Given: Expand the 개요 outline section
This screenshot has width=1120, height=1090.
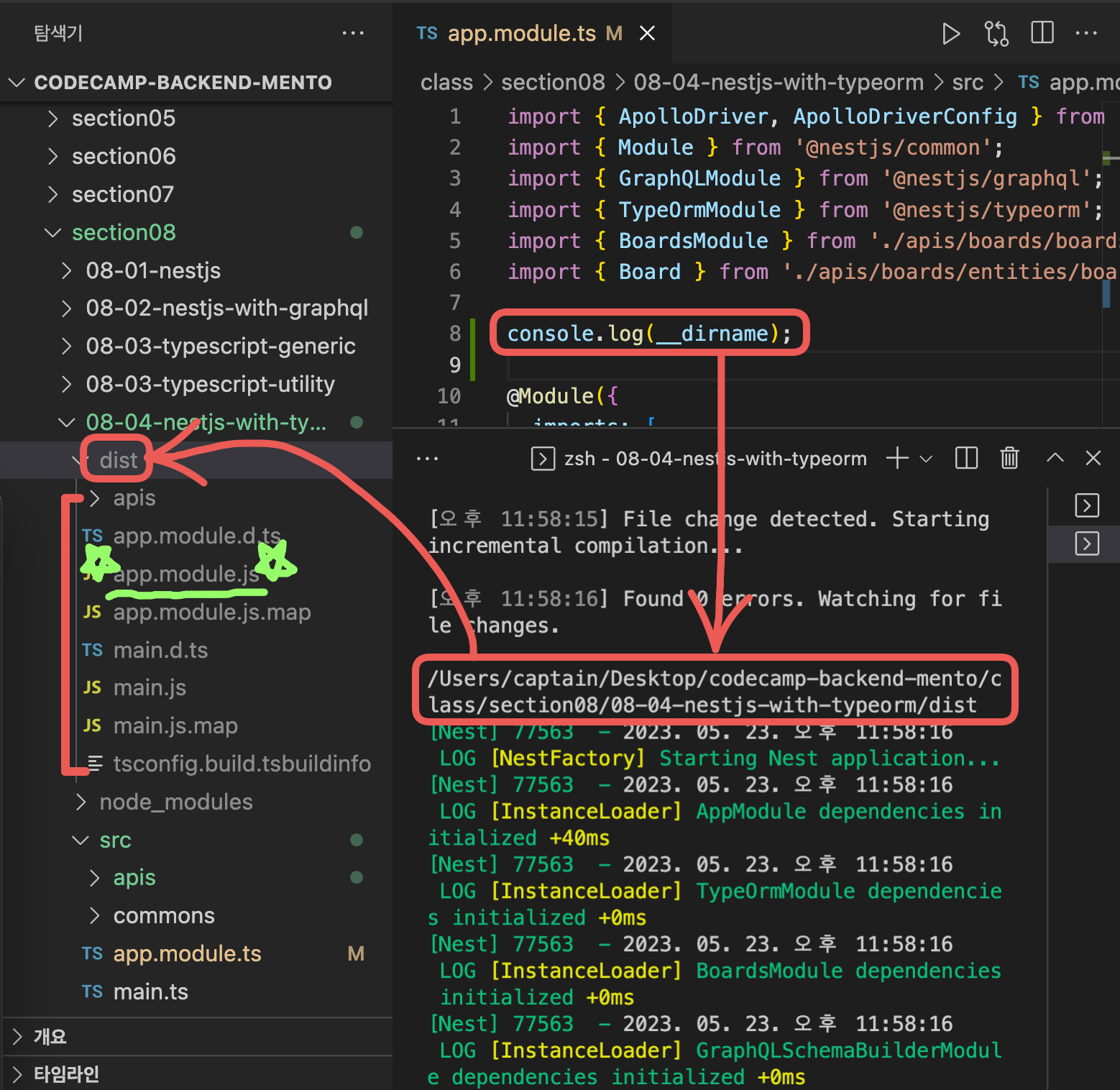Looking at the screenshot, I should [196, 1036].
